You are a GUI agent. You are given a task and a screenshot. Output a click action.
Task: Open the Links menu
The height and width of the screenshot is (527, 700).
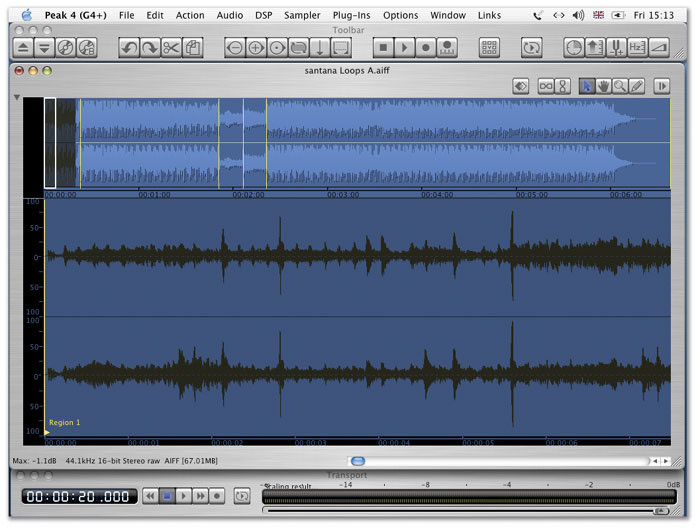pyautogui.click(x=489, y=15)
